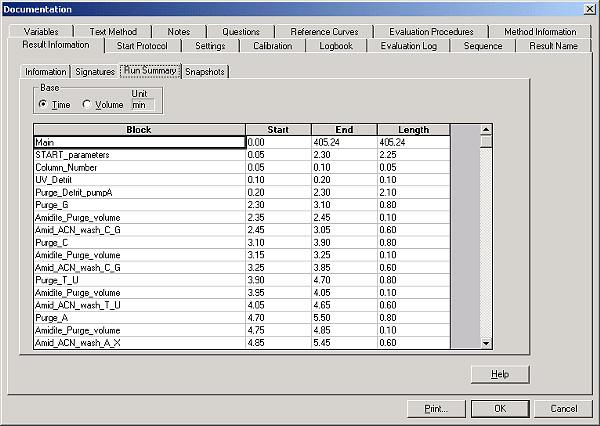Image resolution: width=600 pixels, height=426 pixels.
Task: Select the Purge_G row
Action: (x=242, y=205)
